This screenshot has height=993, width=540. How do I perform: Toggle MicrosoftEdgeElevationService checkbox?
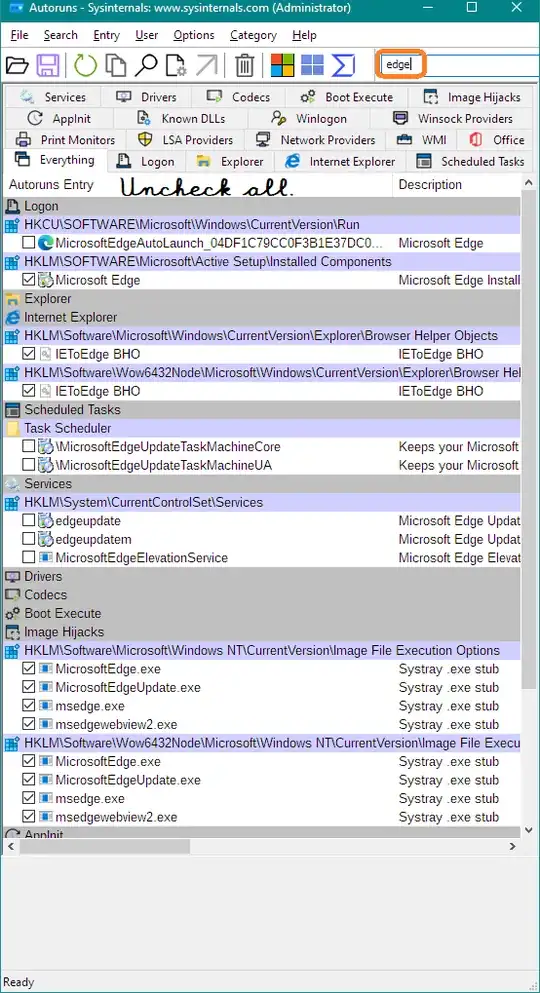click(28, 558)
